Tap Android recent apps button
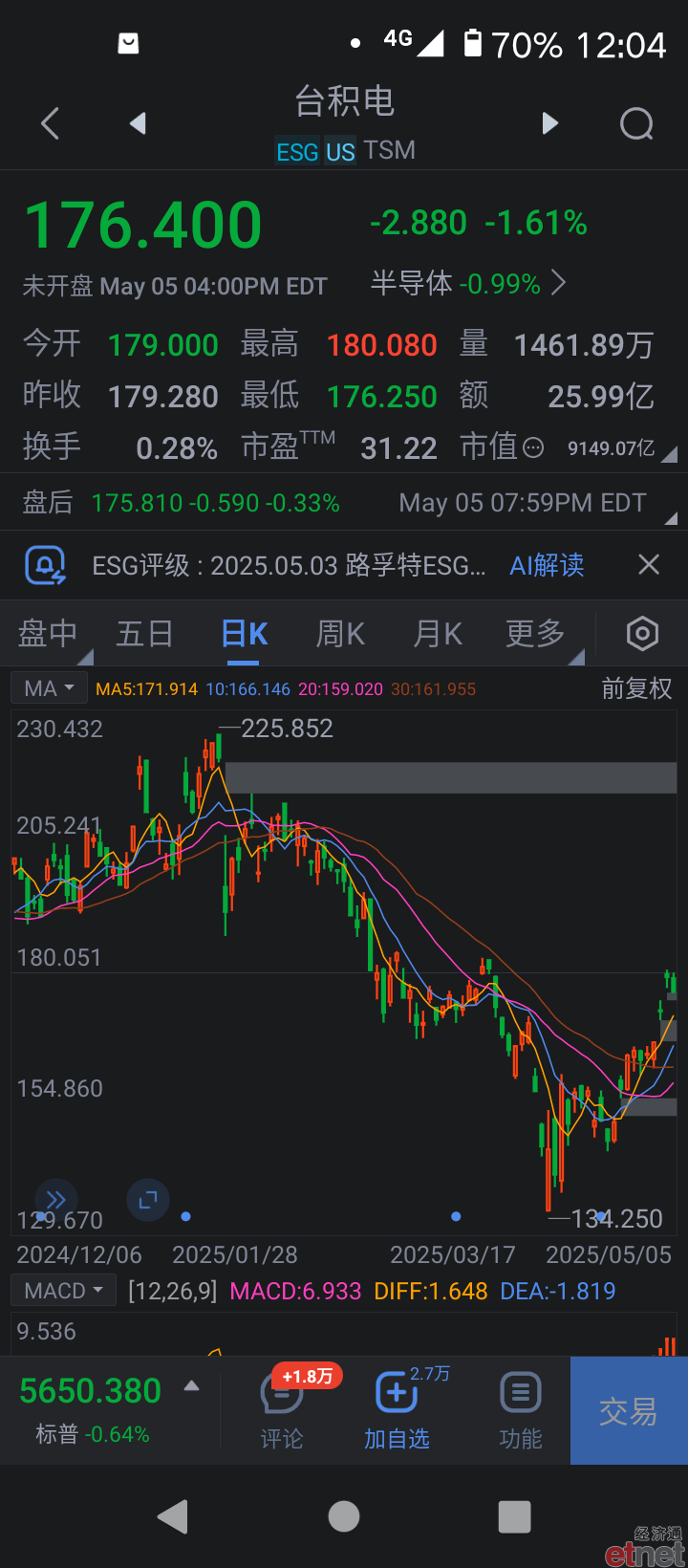This screenshot has width=688, height=1568. click(x=515, y=1516)
